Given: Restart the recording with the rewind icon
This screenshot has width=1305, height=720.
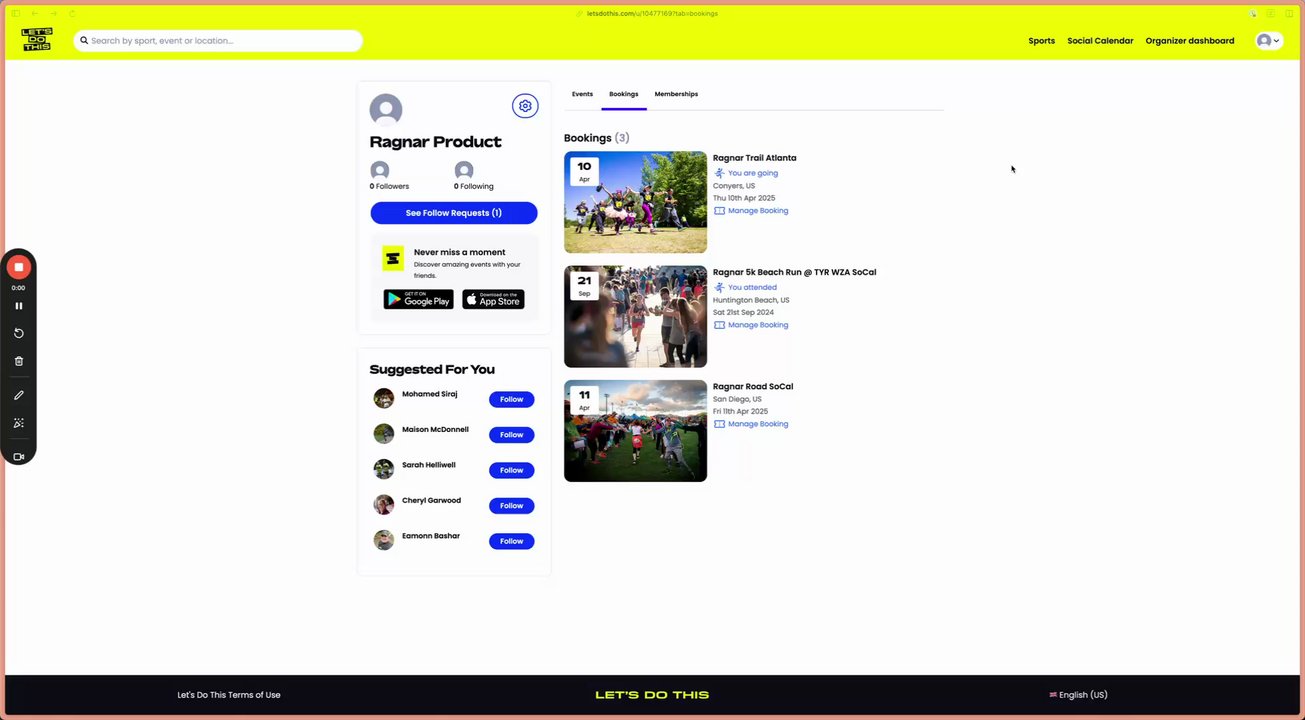Looking at the screenshot, I should click(x=18, y=333).
